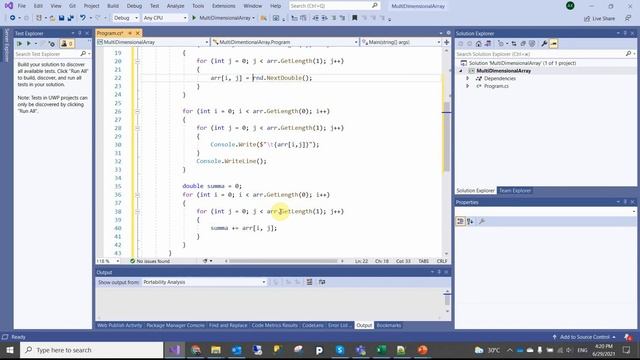Image resolution: width=640 pixels, height=360 pixels.
Task: Click the No issues found indicator
Action: (150, 261)
